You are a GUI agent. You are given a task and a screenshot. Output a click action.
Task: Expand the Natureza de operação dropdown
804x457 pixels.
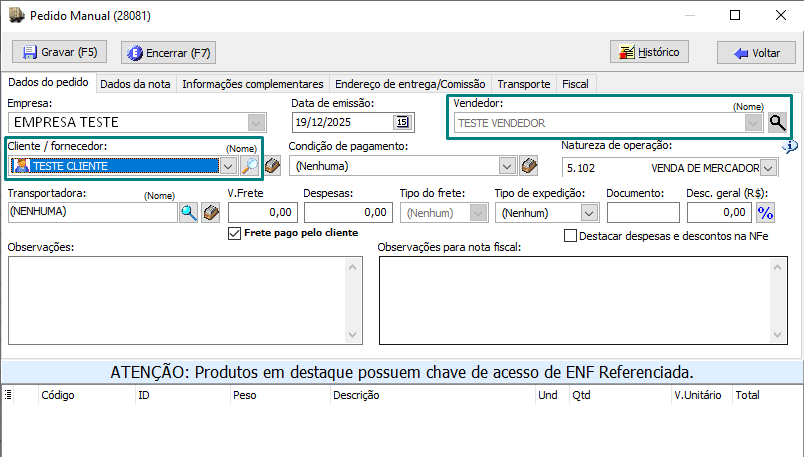coord(768,167)
